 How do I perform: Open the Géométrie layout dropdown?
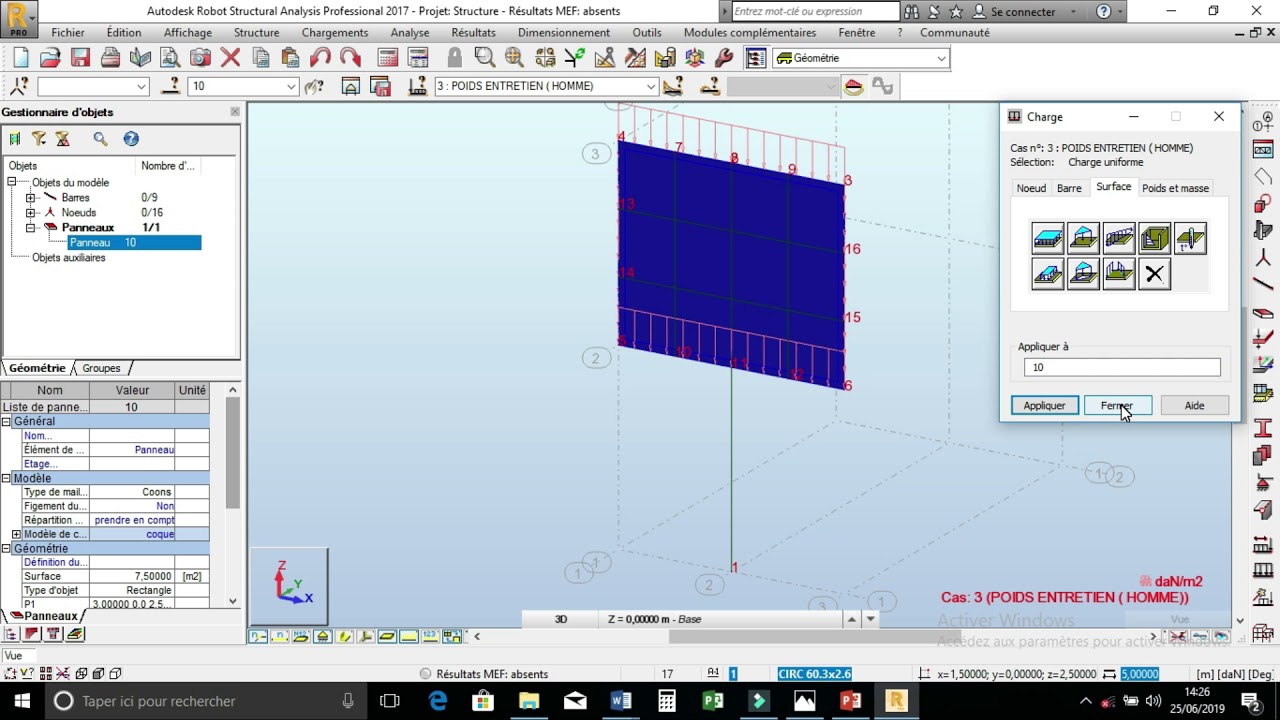(x=860, y=58)
